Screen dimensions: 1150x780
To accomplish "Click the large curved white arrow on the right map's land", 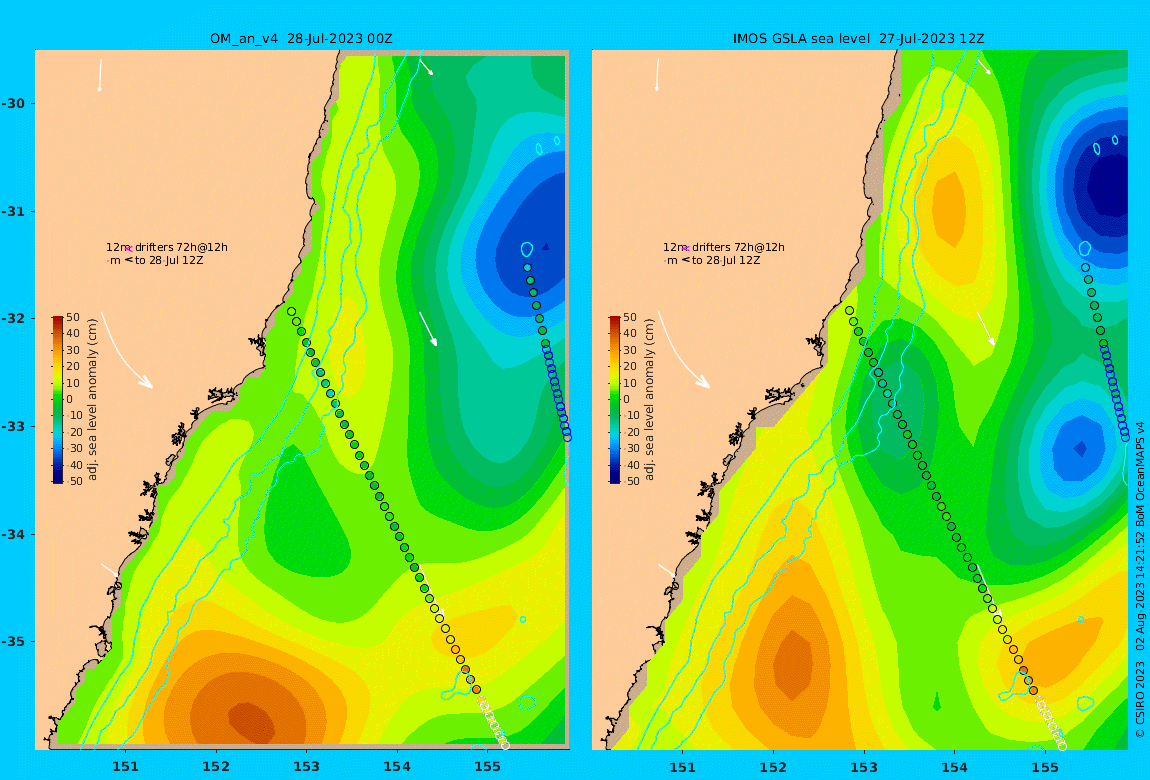I will pyautogui.click(x=682, y=350).
